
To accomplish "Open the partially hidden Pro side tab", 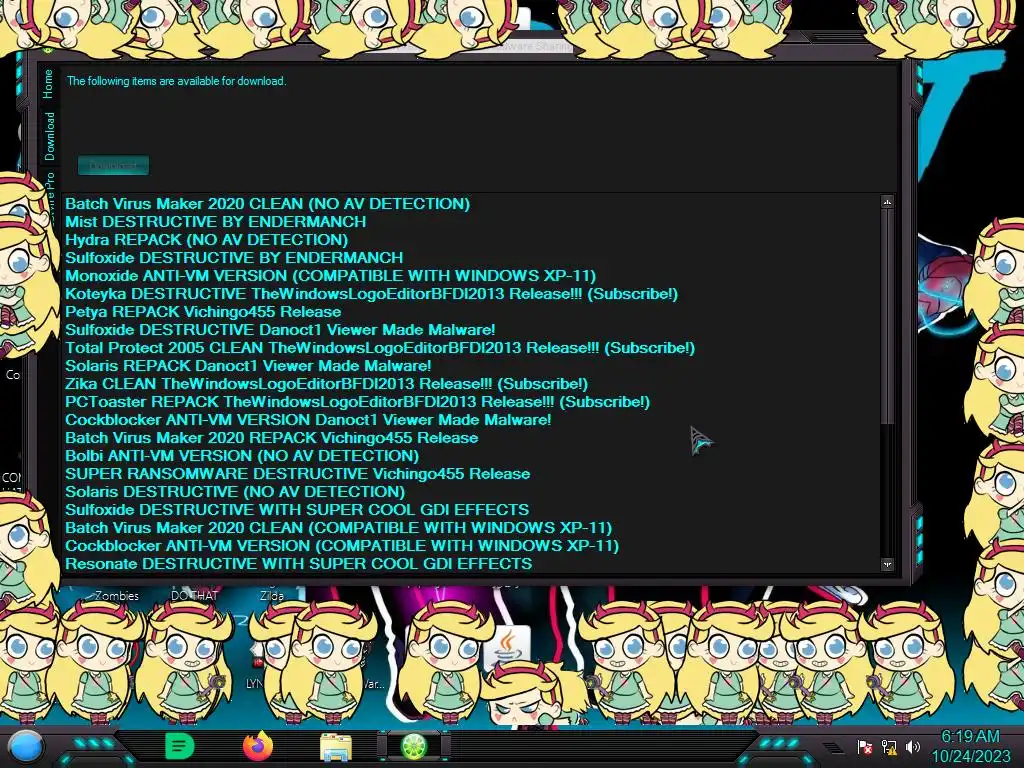I will 50,195.
